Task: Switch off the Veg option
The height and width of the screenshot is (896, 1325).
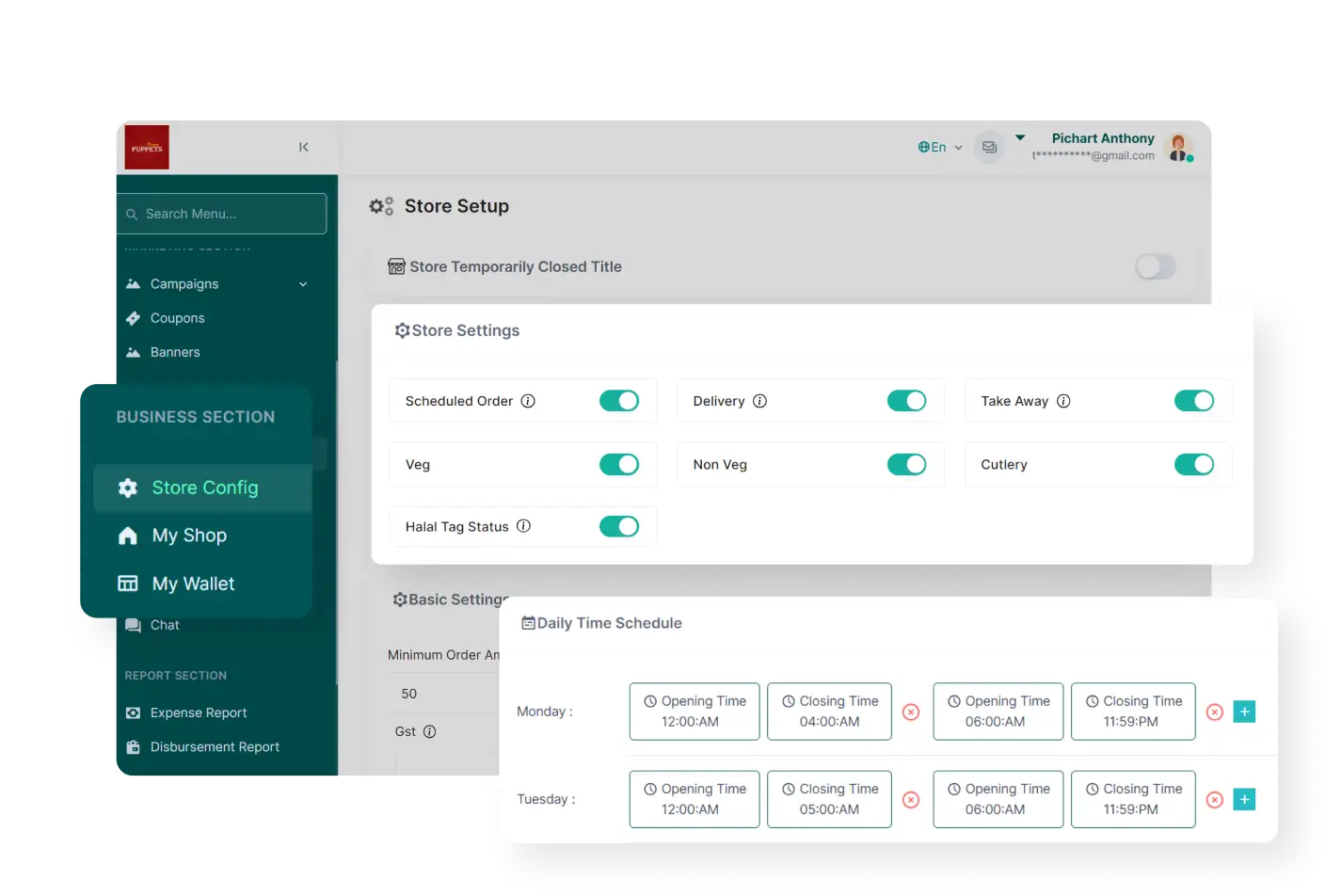Action: pyautogui.click(x=618, y=464)
